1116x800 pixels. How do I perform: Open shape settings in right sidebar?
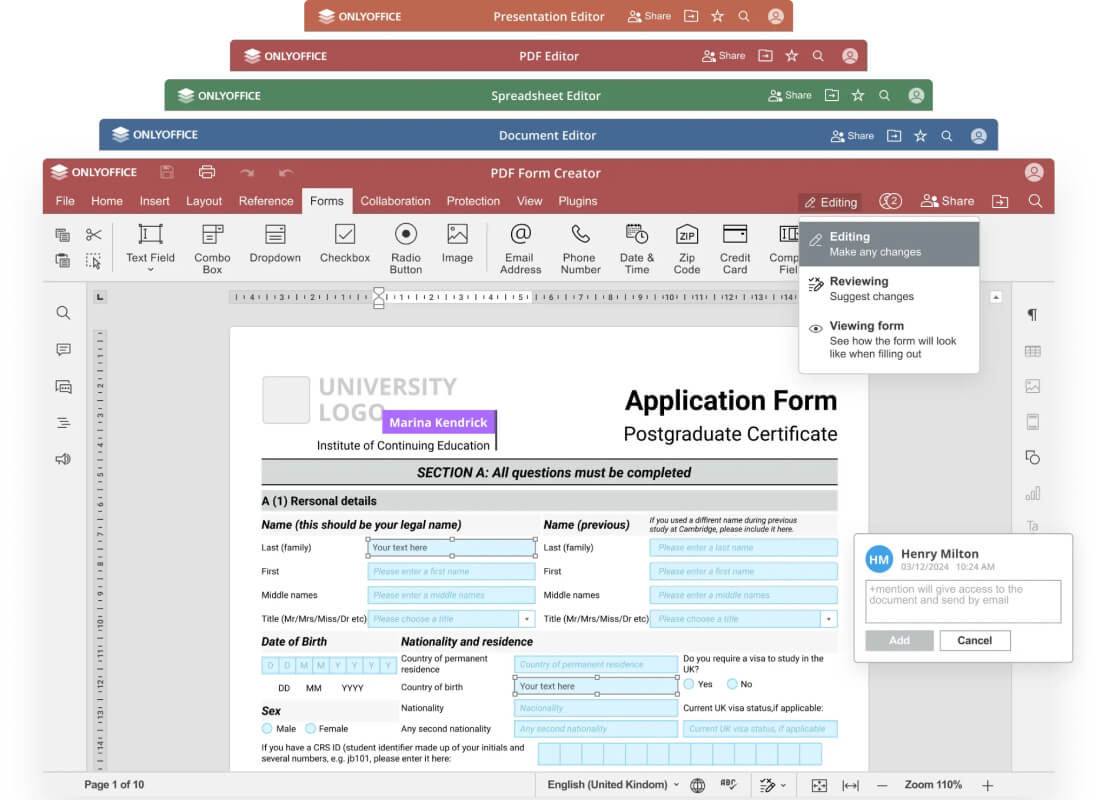pyautogui.click(x=1033, y=457)
